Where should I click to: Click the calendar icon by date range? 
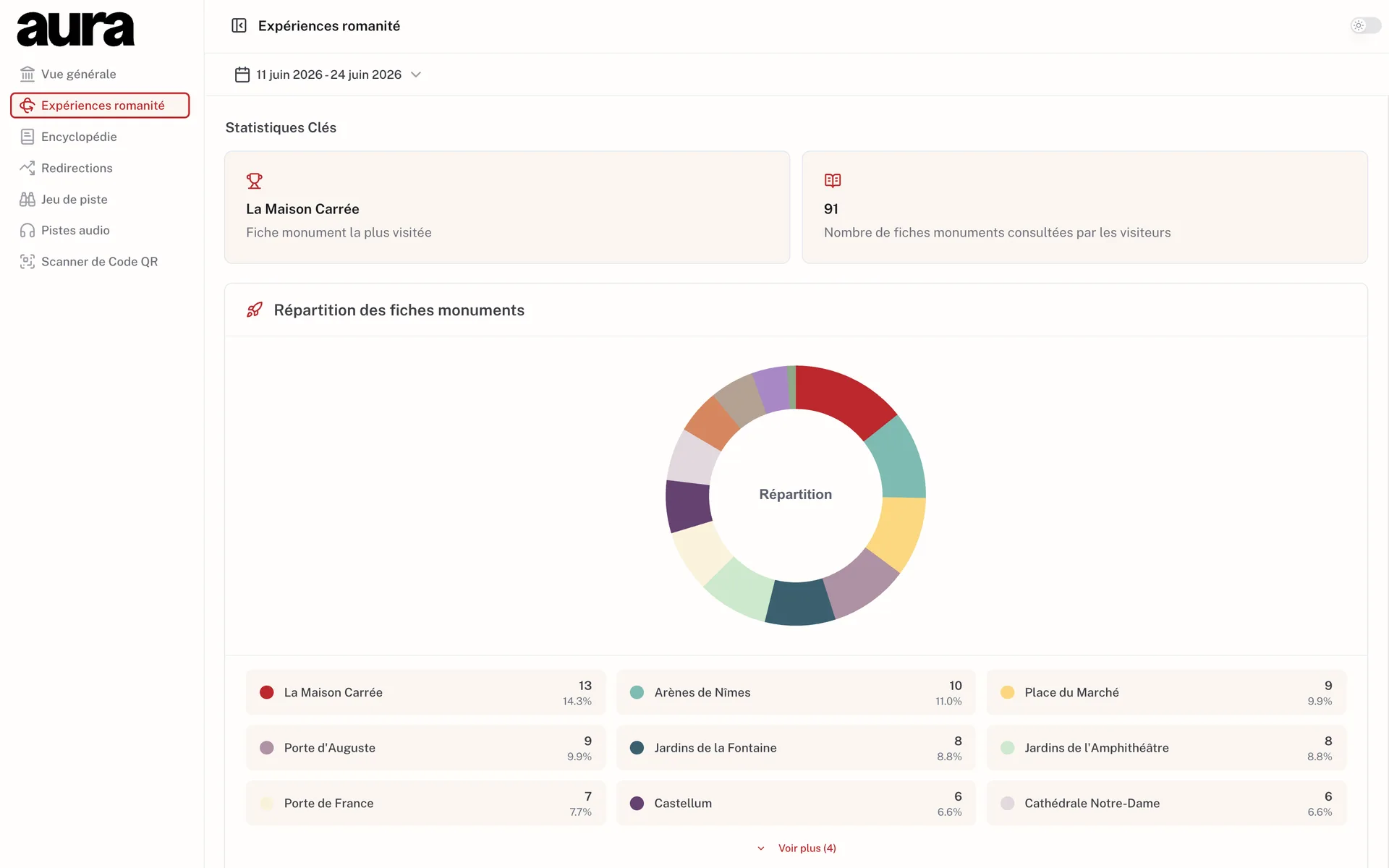pyautogui.click(x=242, y=75)
